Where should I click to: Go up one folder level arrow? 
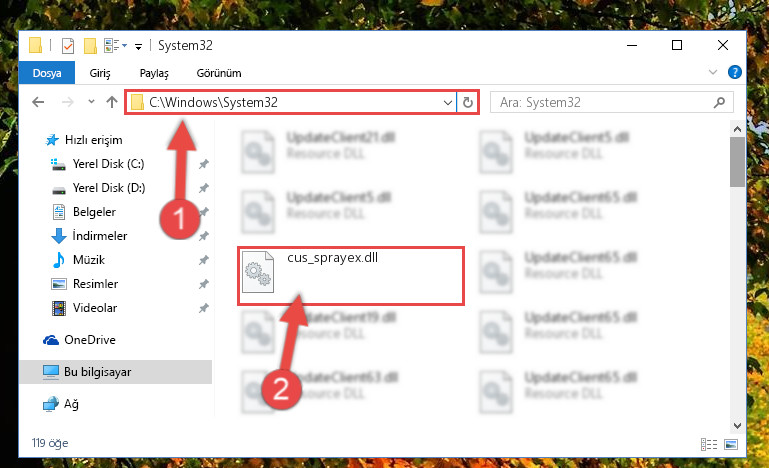[112, 102]
